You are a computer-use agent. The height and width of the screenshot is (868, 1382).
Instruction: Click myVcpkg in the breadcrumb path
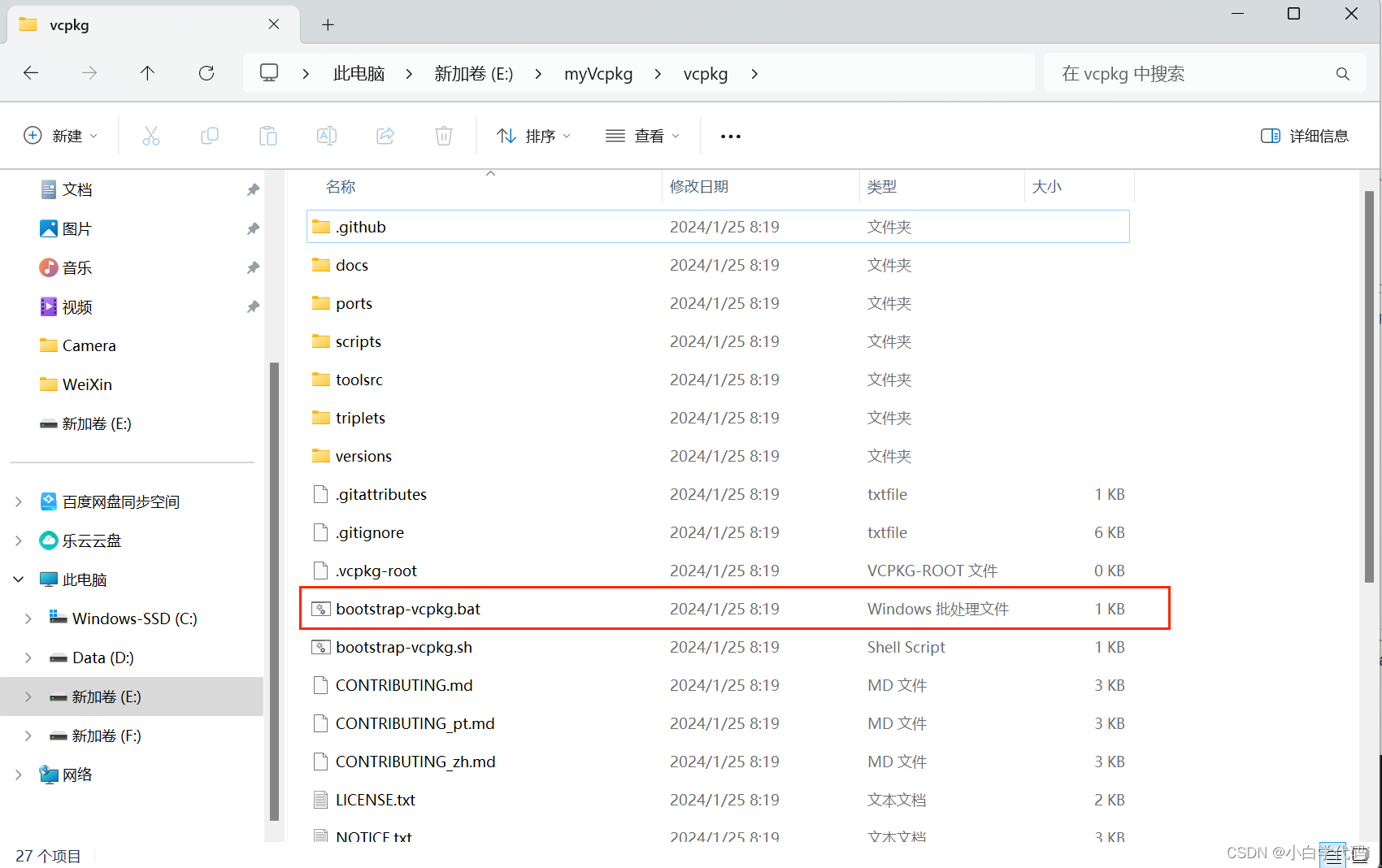tap(598, 73)
